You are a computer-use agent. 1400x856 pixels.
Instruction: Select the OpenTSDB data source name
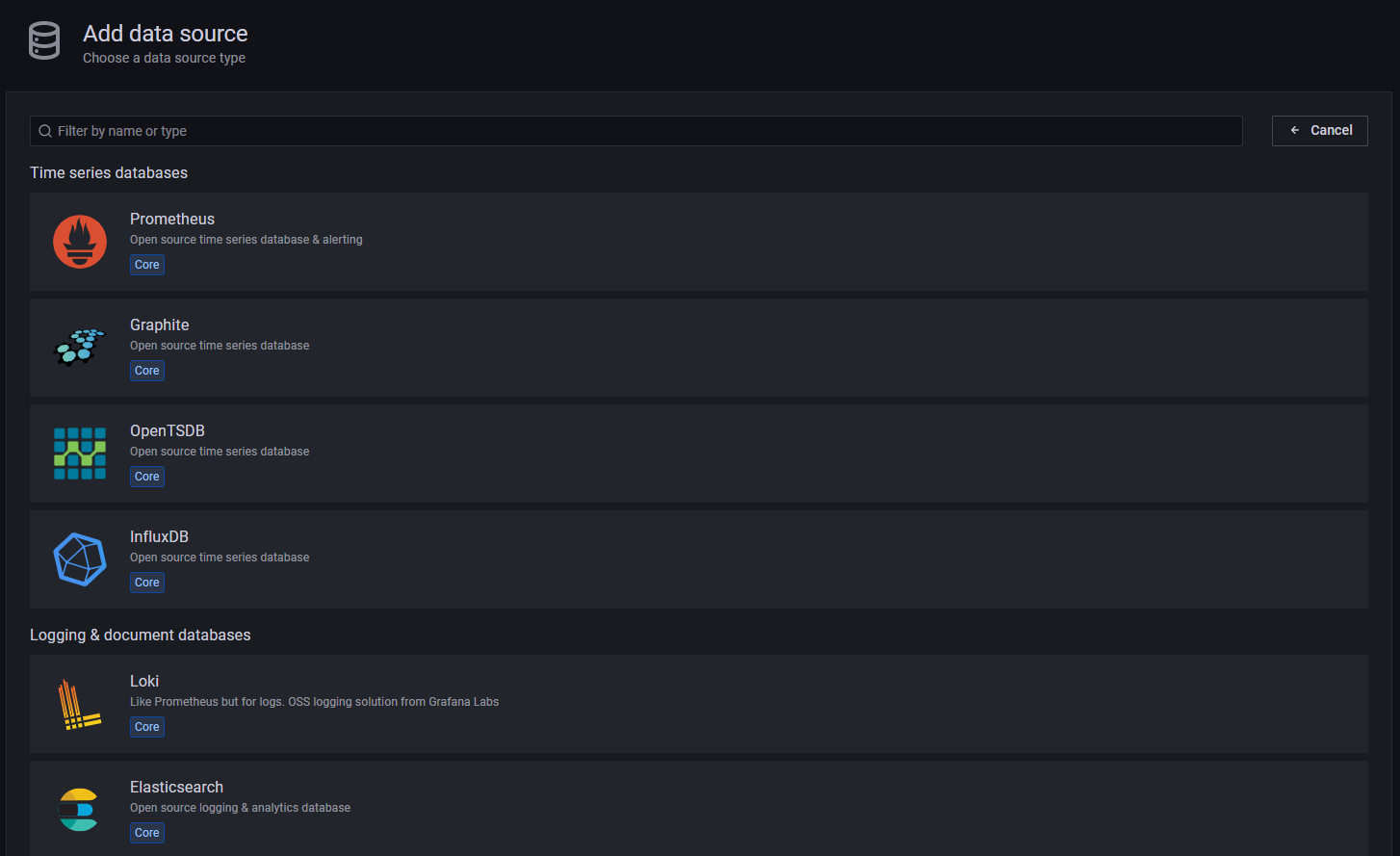(x=168, y=430)
